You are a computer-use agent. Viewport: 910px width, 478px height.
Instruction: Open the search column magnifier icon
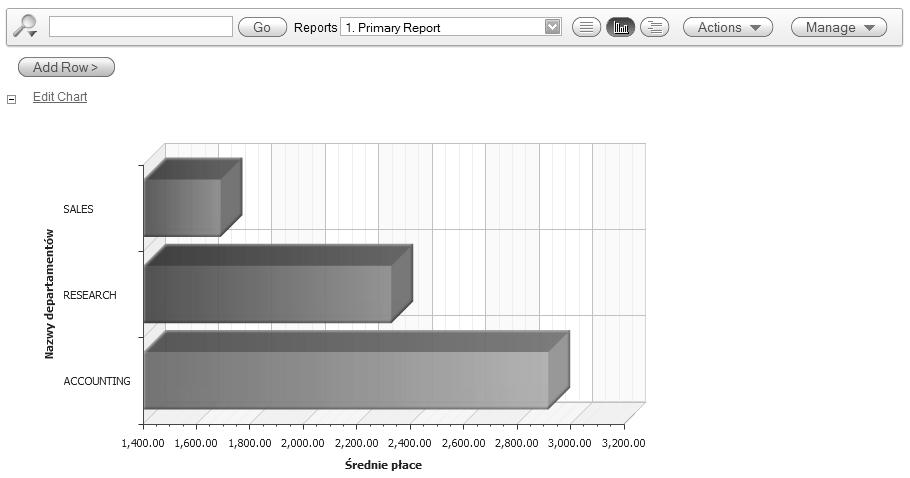(25, 27)
